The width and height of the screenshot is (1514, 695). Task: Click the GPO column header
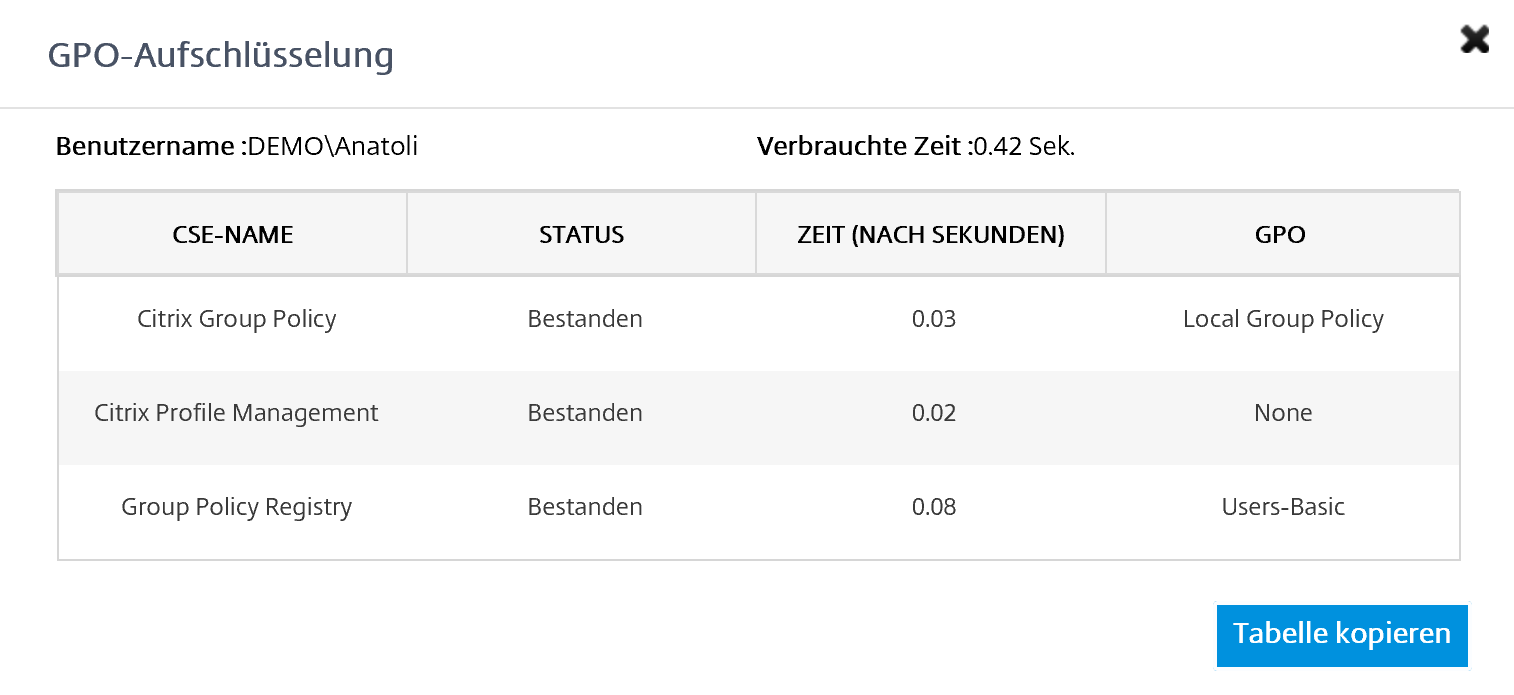point(1280,235)
